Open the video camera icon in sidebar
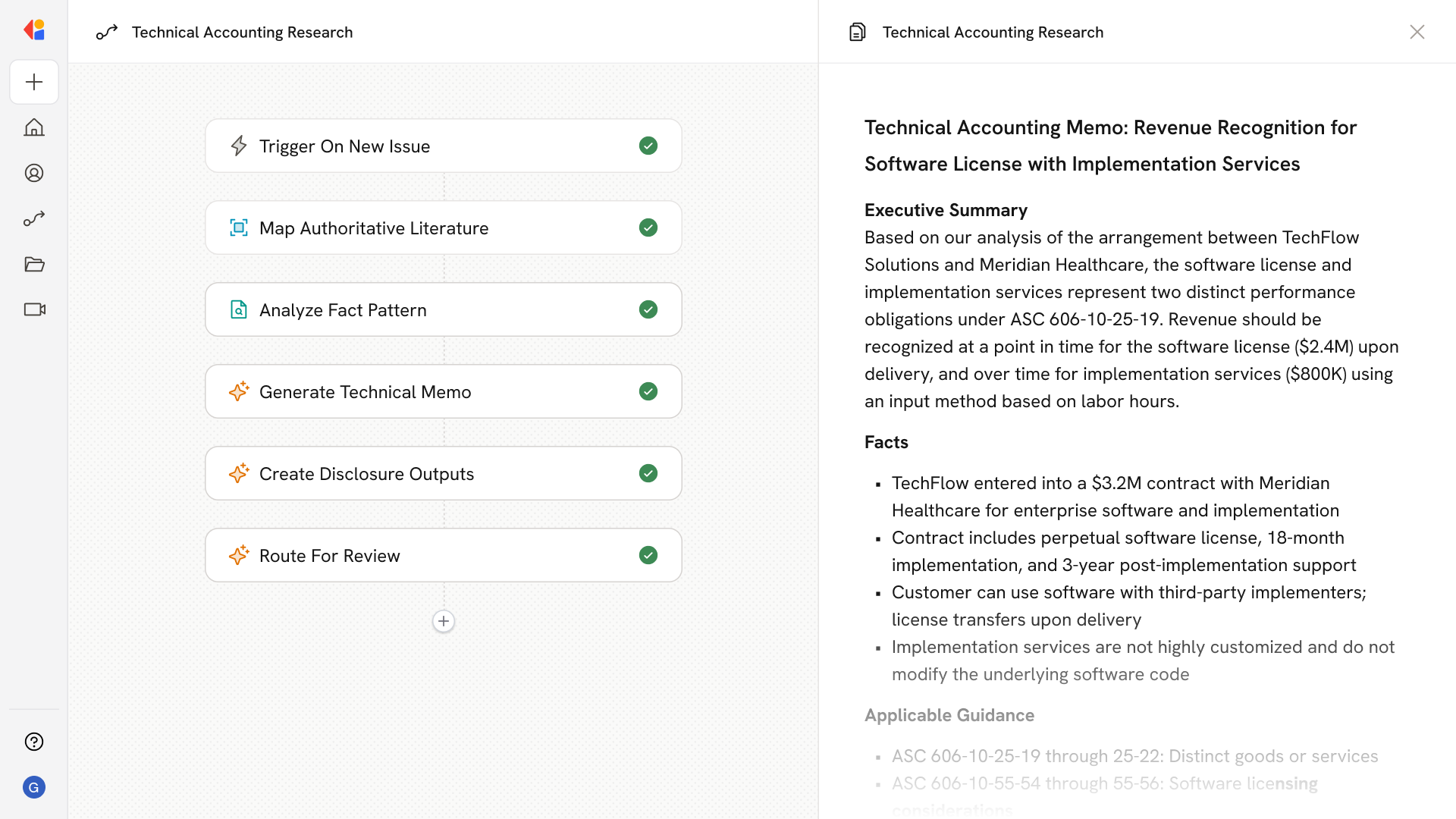 pyautogui.click(x=34, y=309)
